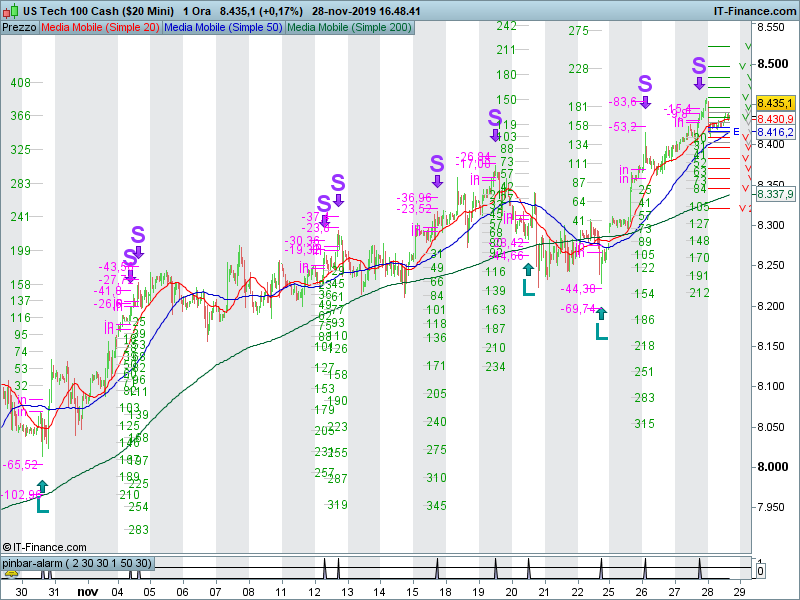
Task: Click the magenta -102,96 label
Action: click(20, 495)
